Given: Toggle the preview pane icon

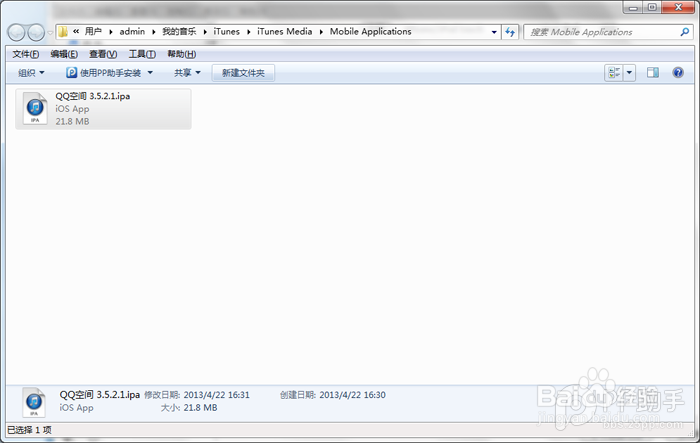Looking at the screenshot, I should [653, 72].
